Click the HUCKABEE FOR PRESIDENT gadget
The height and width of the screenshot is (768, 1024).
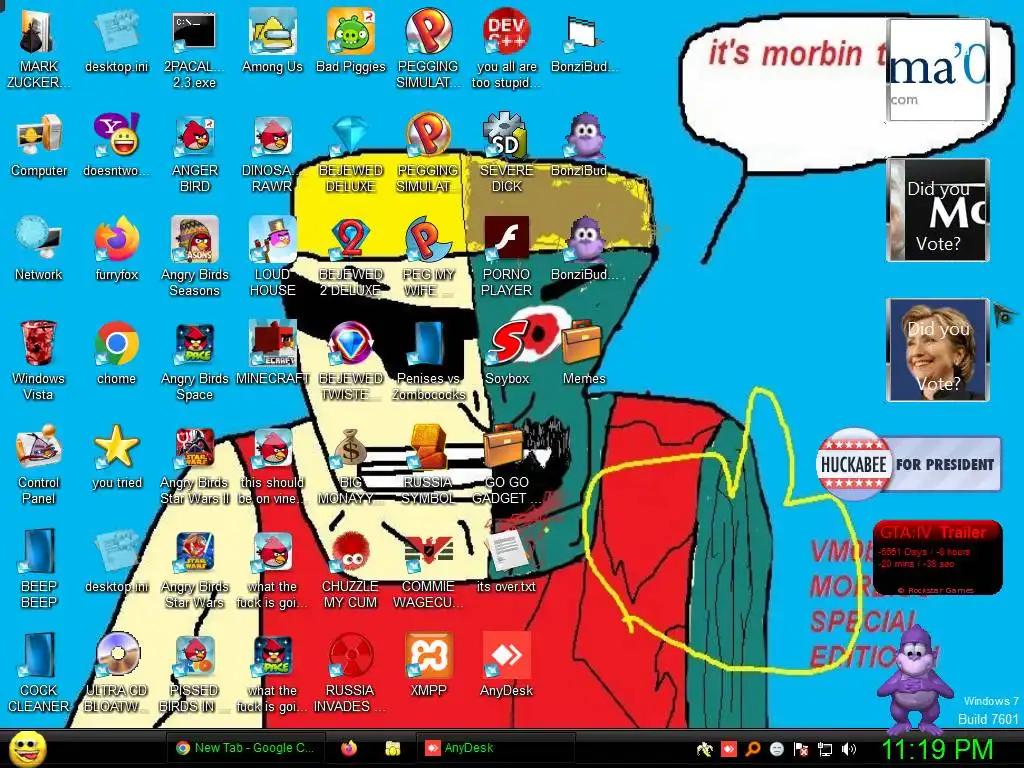[x=908, y=464]
